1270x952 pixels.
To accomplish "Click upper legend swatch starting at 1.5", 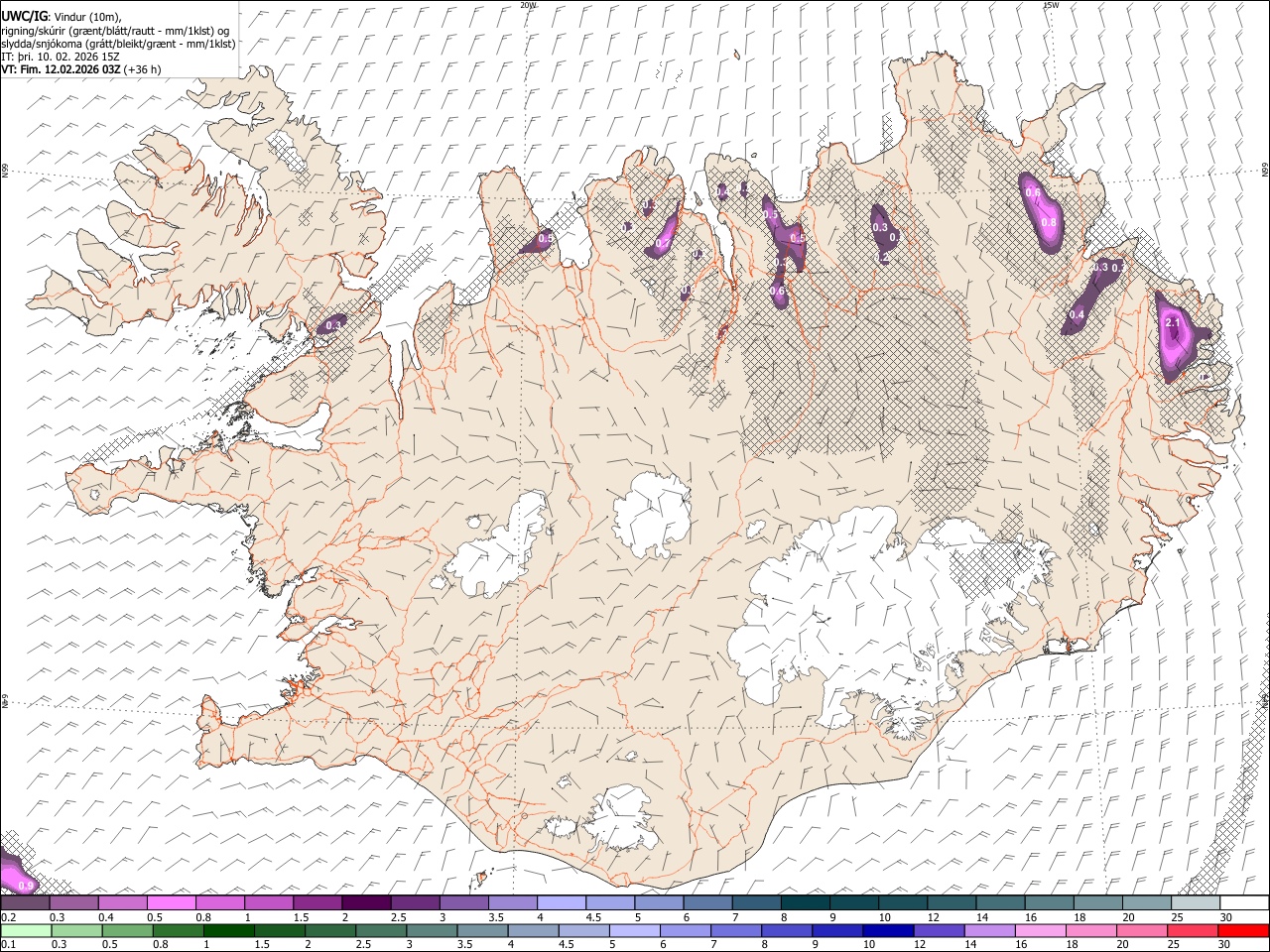I will 317,903.
